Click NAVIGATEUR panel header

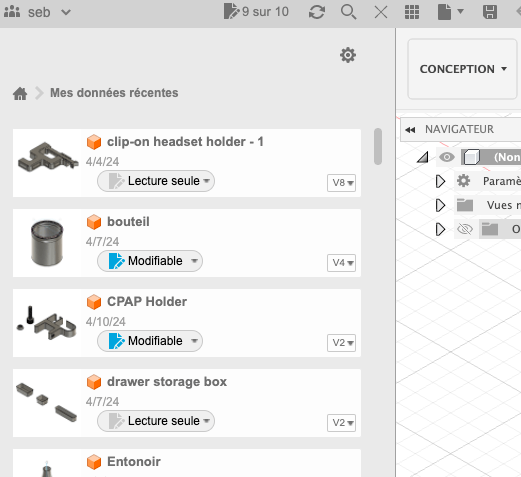point(460,129)
